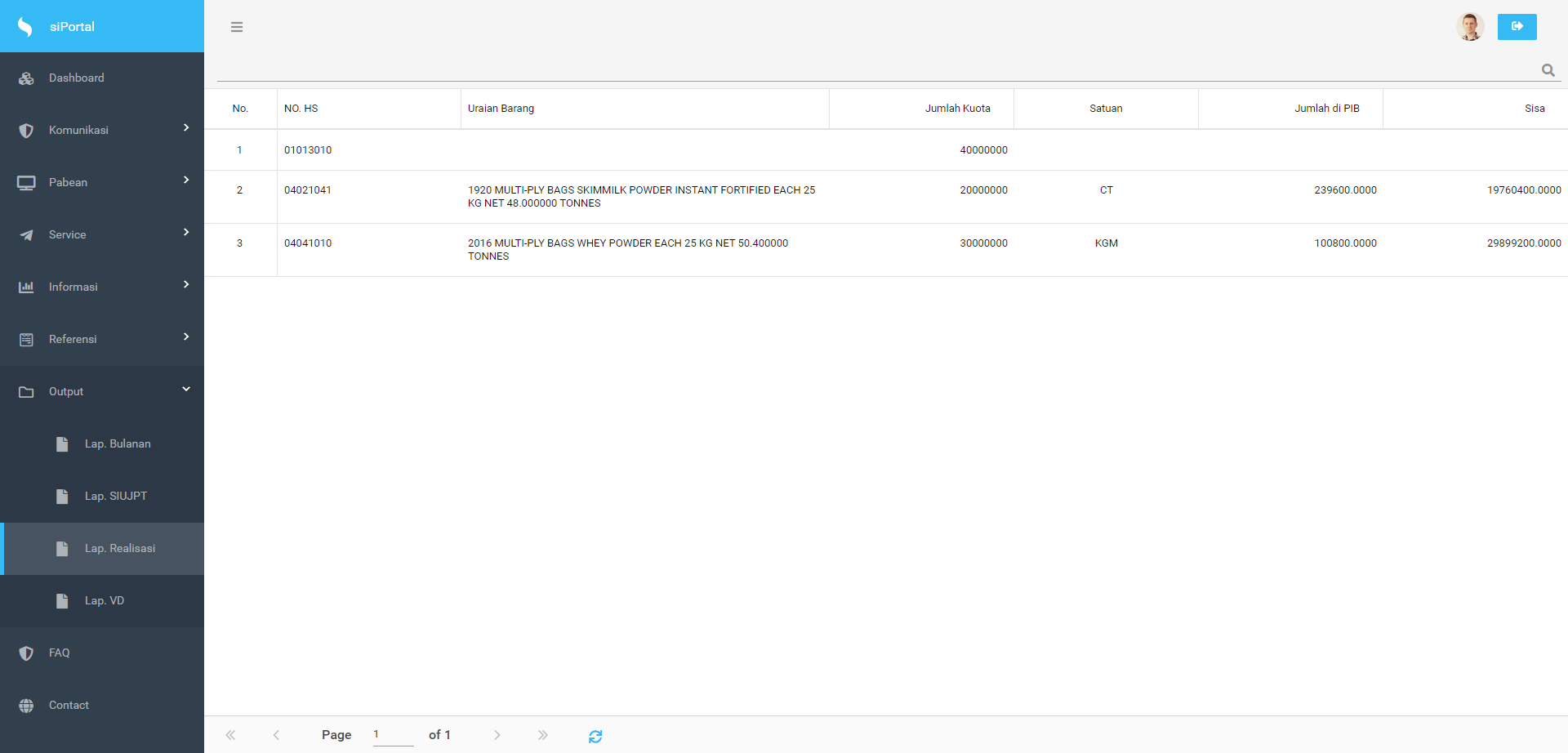Viewport: 1568px width, 753px height.
Task: Click Sisa value 29899200.0000
Action: [1524, 243]
